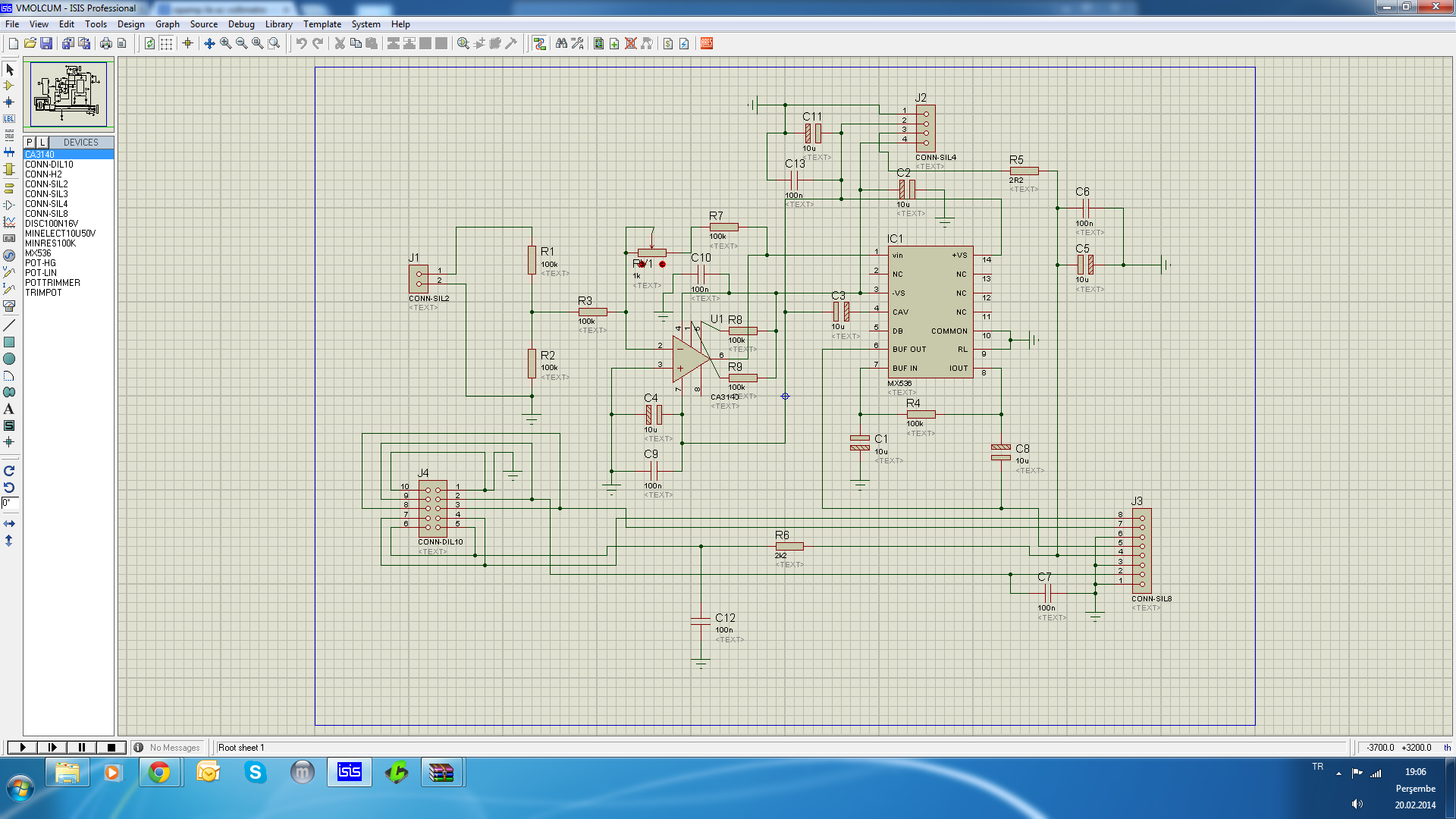Select the Graph mode tool

coord(9,221)
